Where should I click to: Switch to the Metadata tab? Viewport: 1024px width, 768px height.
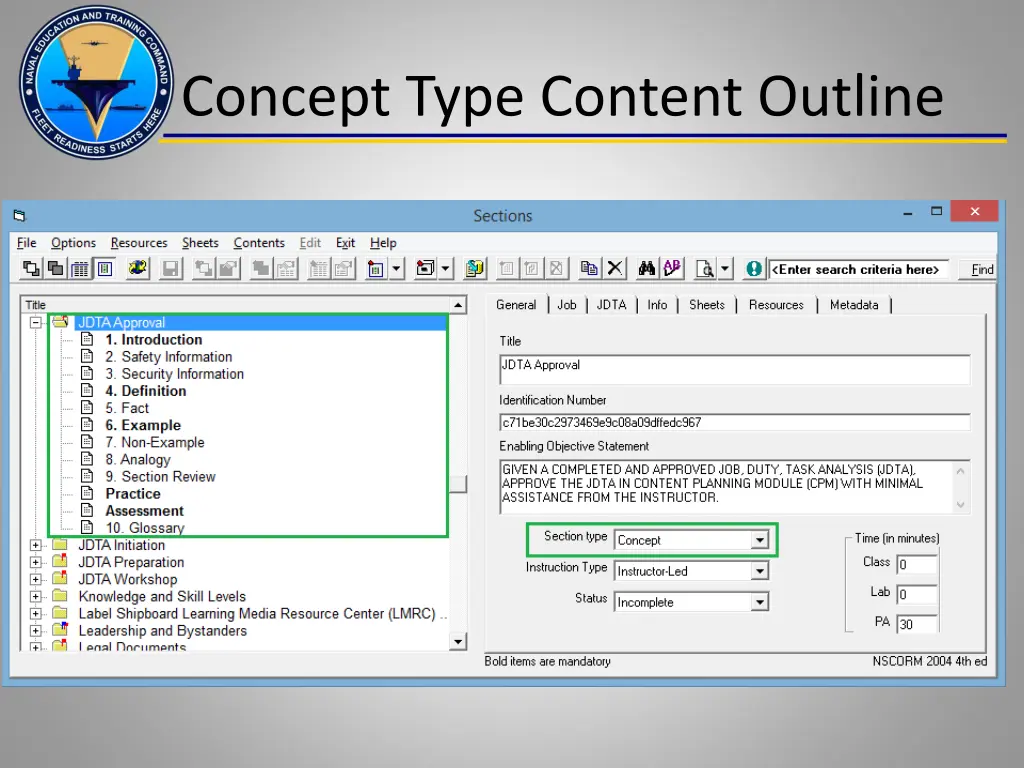[853, 305]
